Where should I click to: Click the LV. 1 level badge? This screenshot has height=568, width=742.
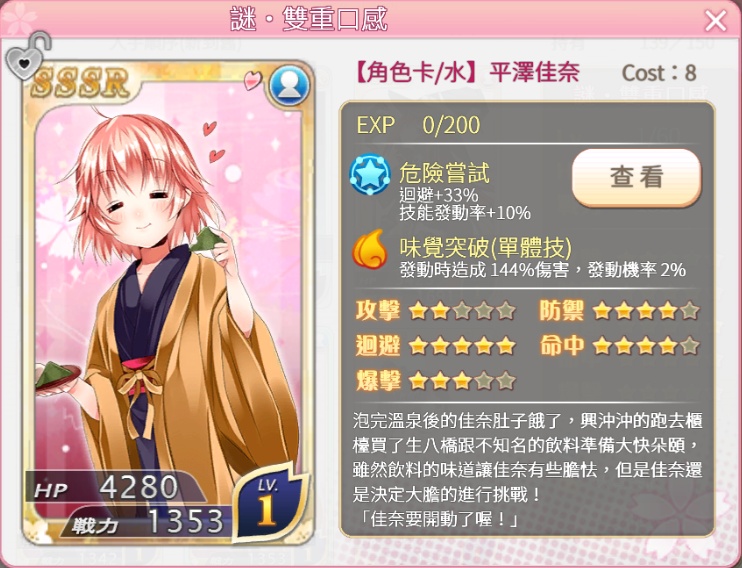coord(268,502)
